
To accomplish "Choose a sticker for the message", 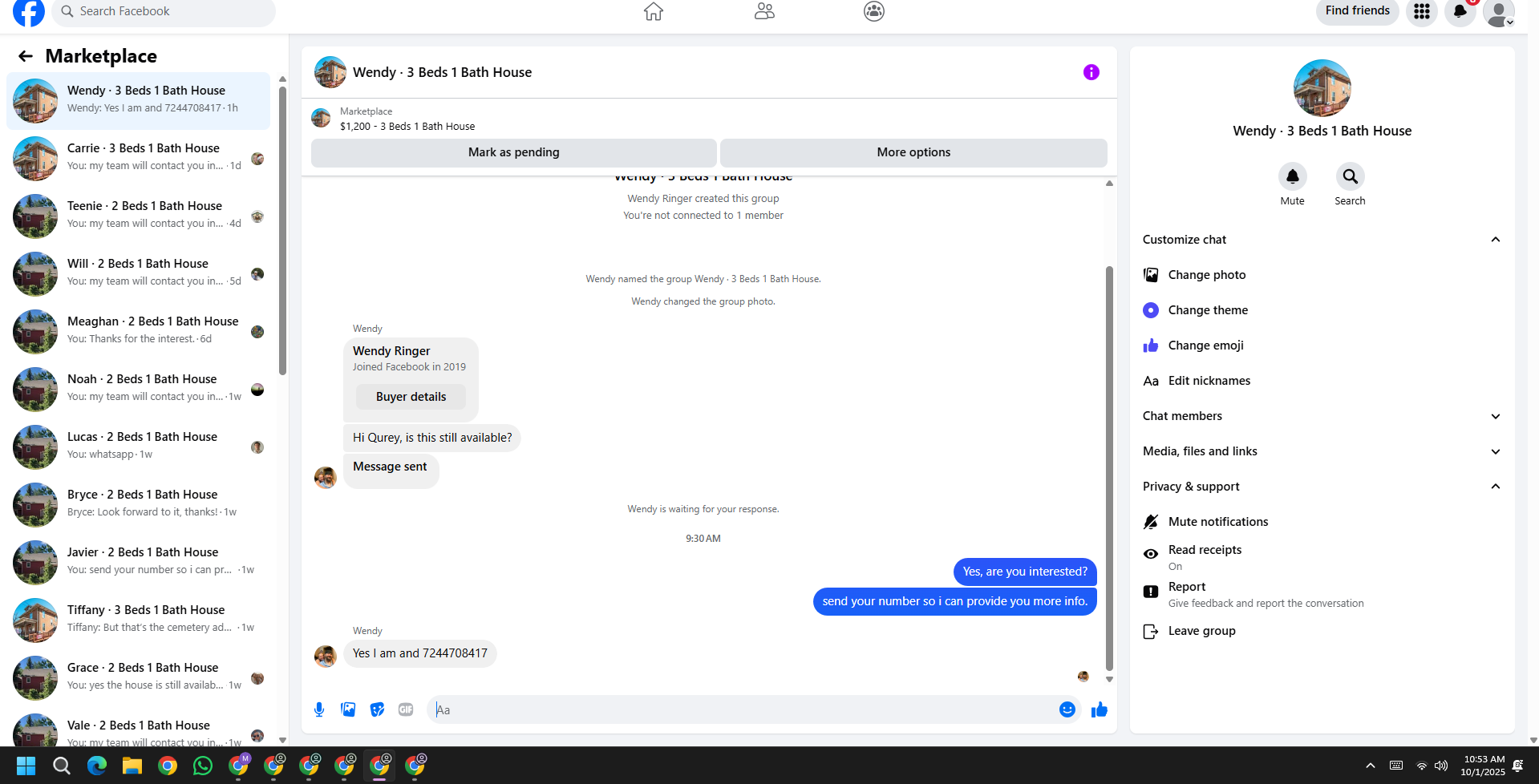I will coord(377,709).
